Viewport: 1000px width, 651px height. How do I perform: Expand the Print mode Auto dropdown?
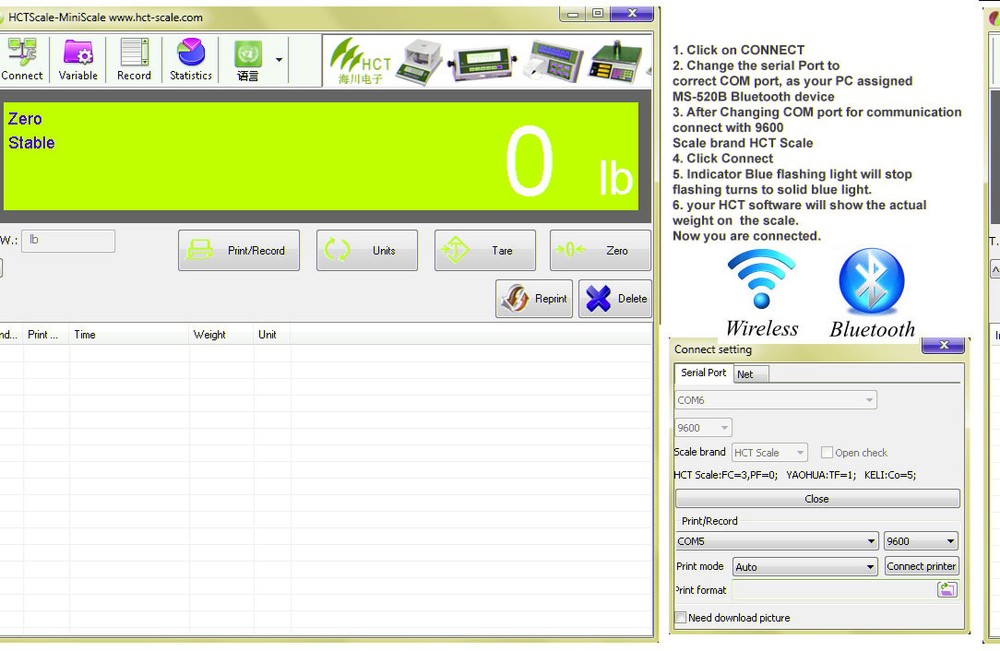click(x=805, y=567)
